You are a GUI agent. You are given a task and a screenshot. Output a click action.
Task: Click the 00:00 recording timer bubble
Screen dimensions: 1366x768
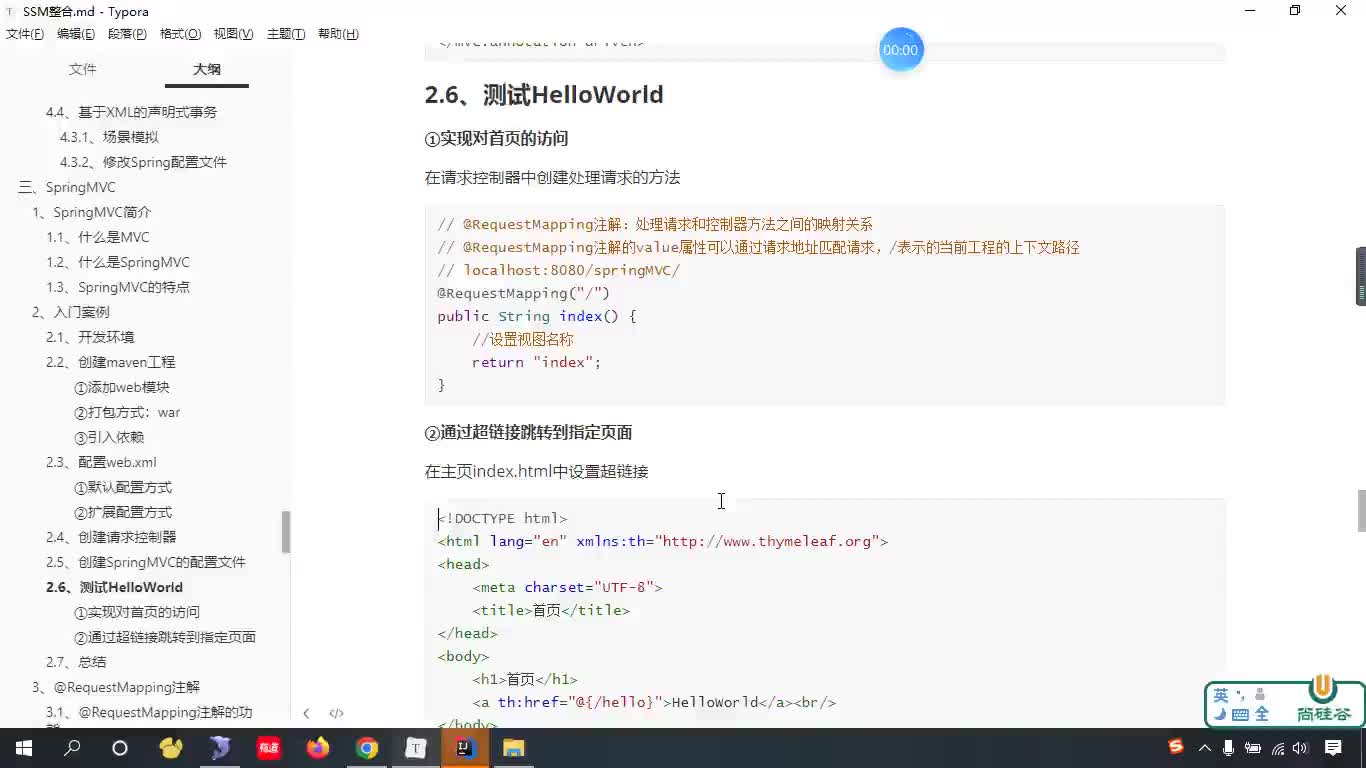(x=900, y=50)
